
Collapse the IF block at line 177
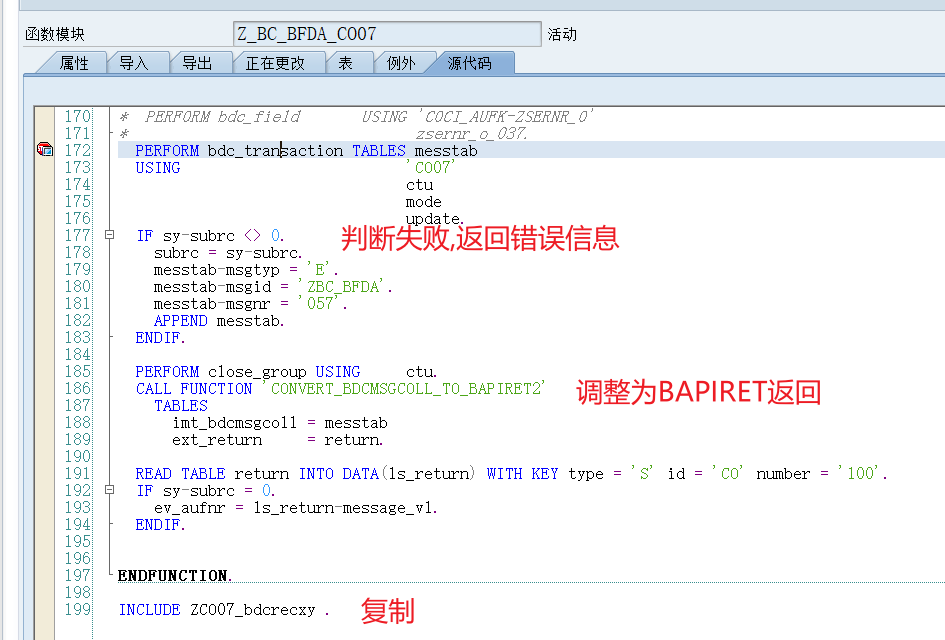[x=110, y=234]
